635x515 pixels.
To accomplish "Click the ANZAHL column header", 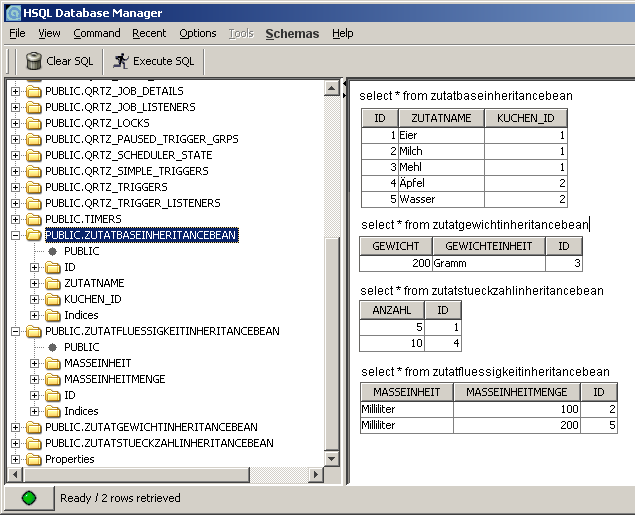I will coord(392,310).
